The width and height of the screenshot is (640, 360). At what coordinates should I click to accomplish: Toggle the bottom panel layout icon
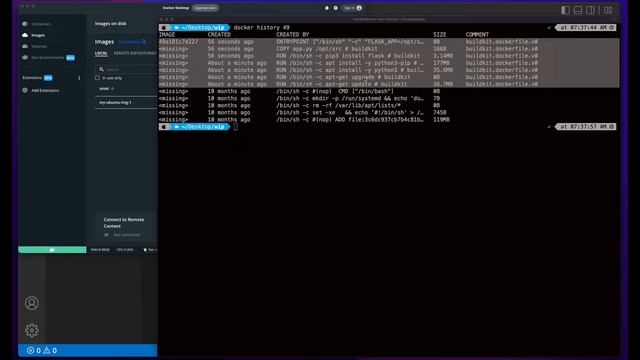click(x=578, y=10)
